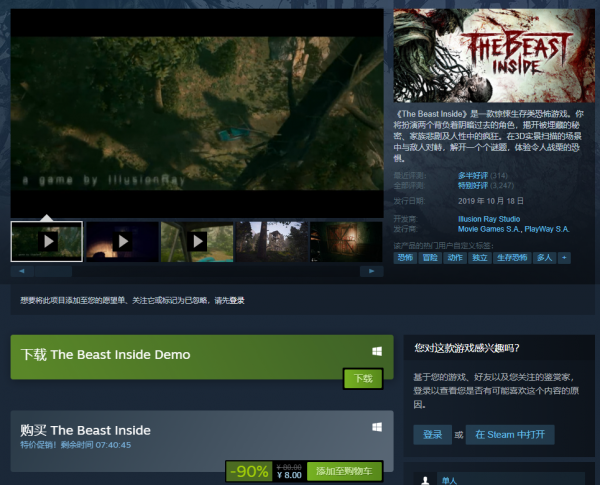Click the plus button to add tags
600x485 pixels.
564,258
